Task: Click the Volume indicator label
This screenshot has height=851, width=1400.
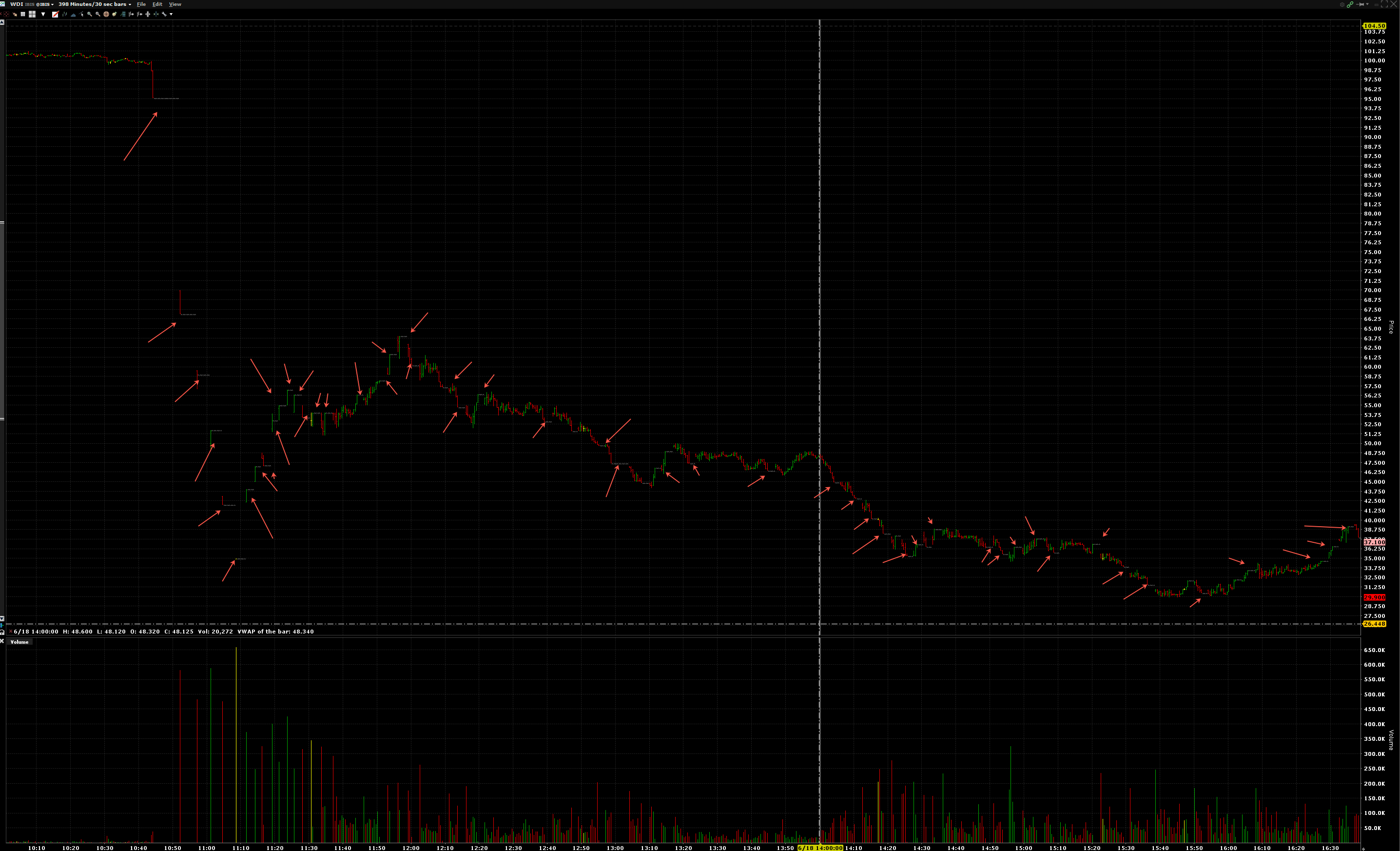Action: coord(19,642)
